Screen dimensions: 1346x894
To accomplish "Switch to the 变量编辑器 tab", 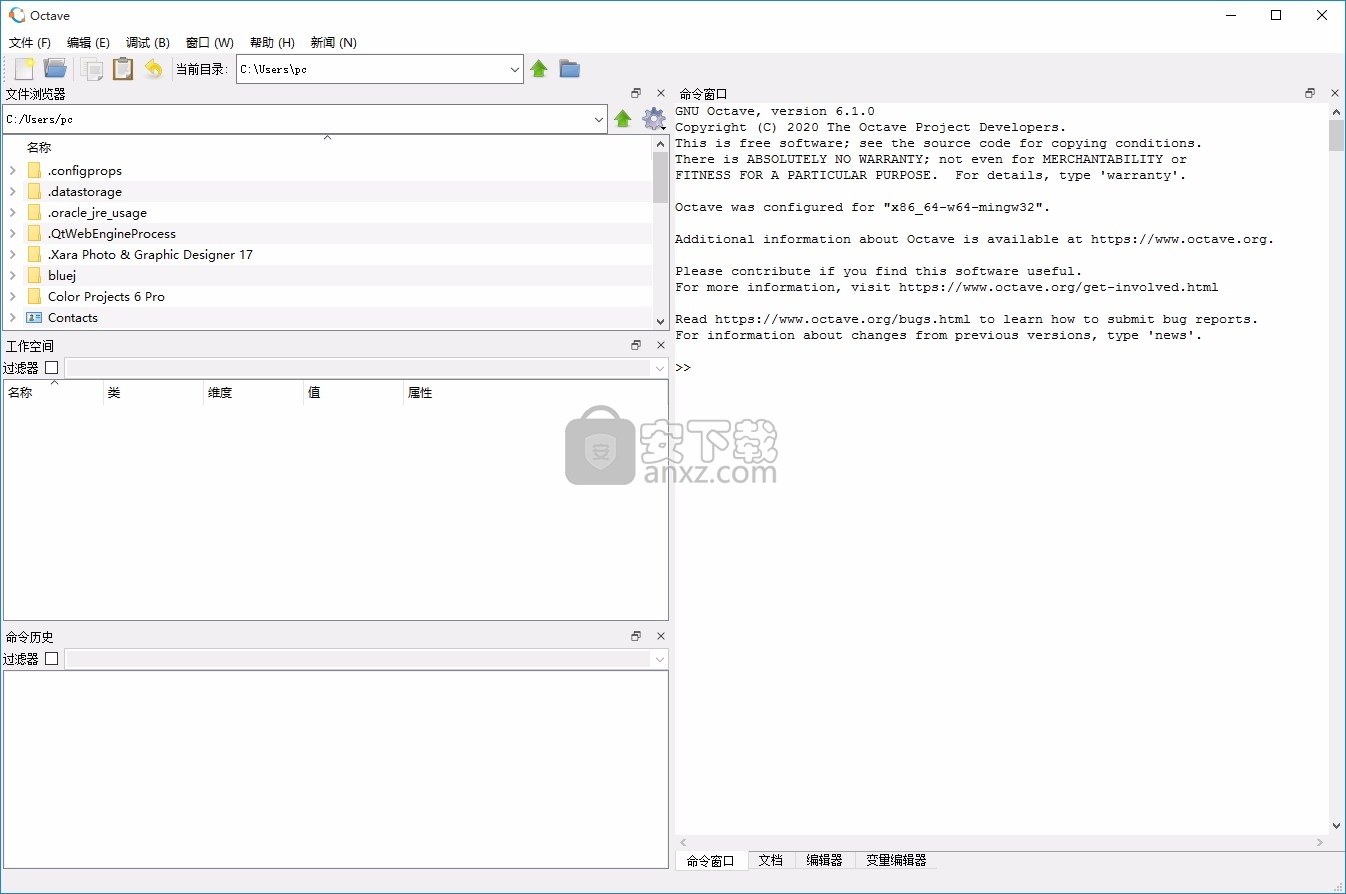I will [x=896, y=860].
